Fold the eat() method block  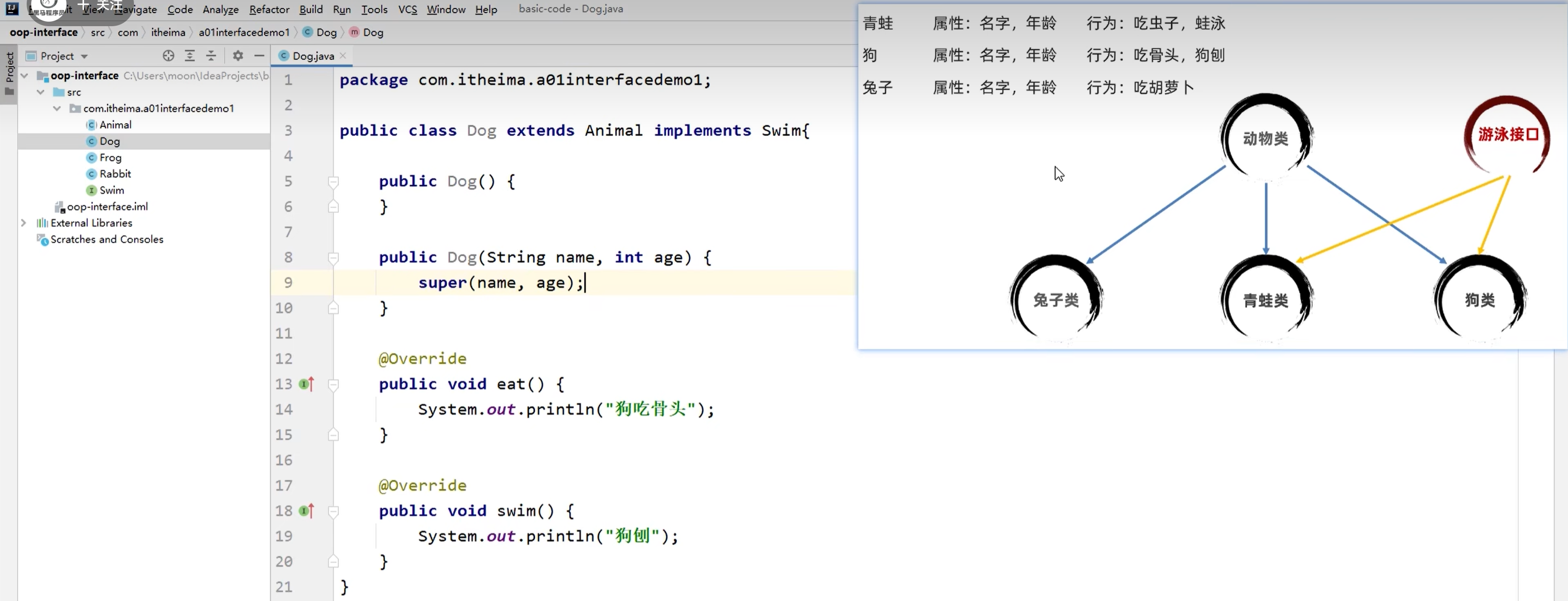point(333,385)
